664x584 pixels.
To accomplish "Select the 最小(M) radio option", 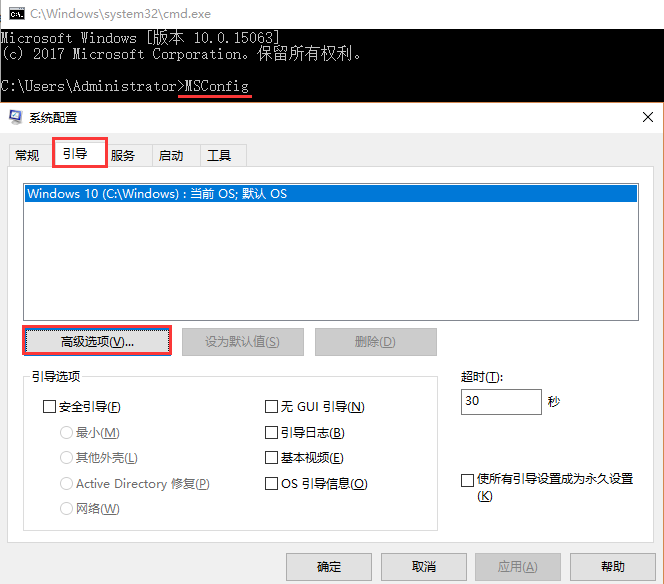I will pyautogui.click(x=66, y=433).
